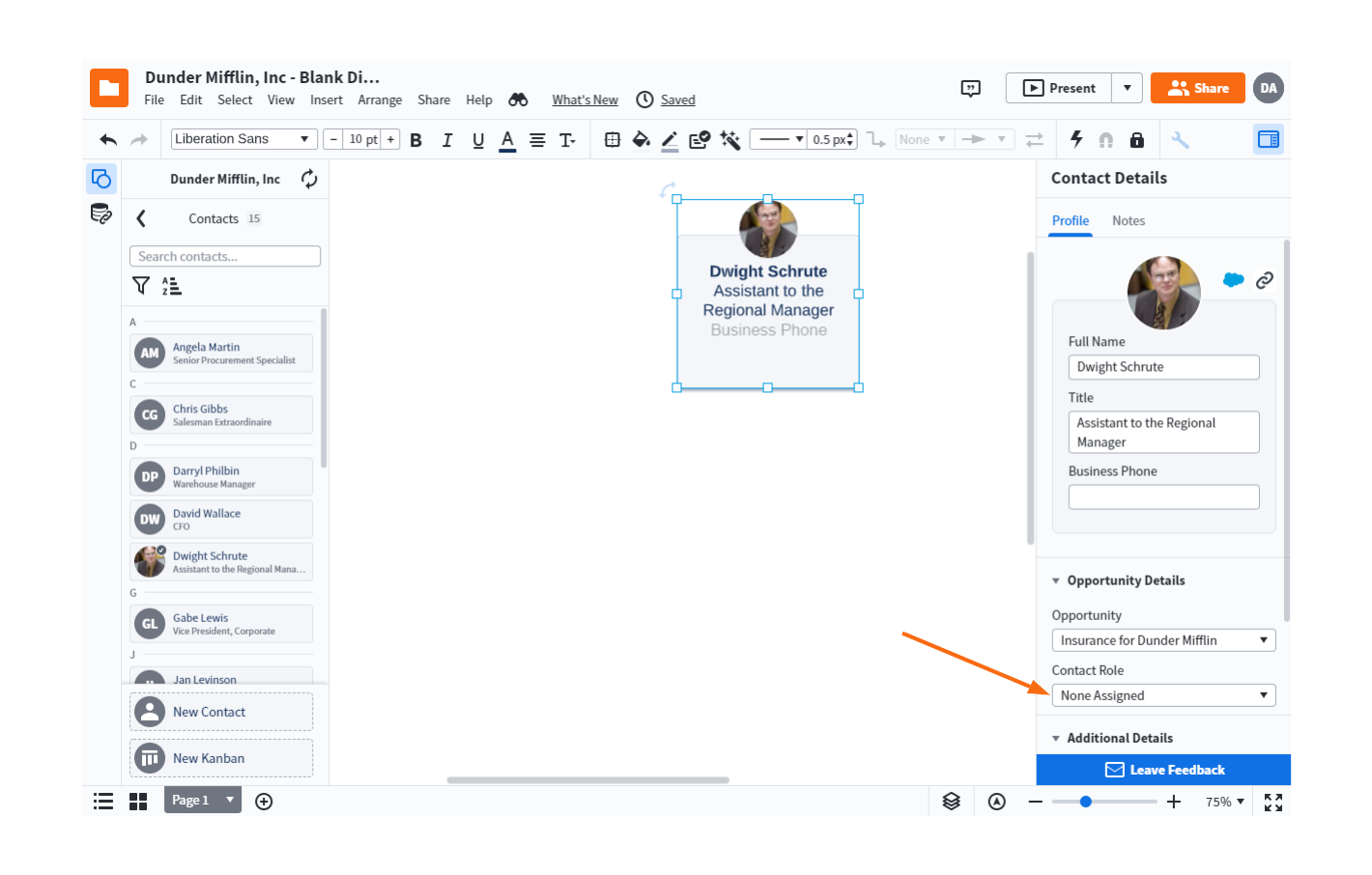The width and height of the screenshot is (1372, 875).
Task: Click the New Contact button
Action: [221, 712]
